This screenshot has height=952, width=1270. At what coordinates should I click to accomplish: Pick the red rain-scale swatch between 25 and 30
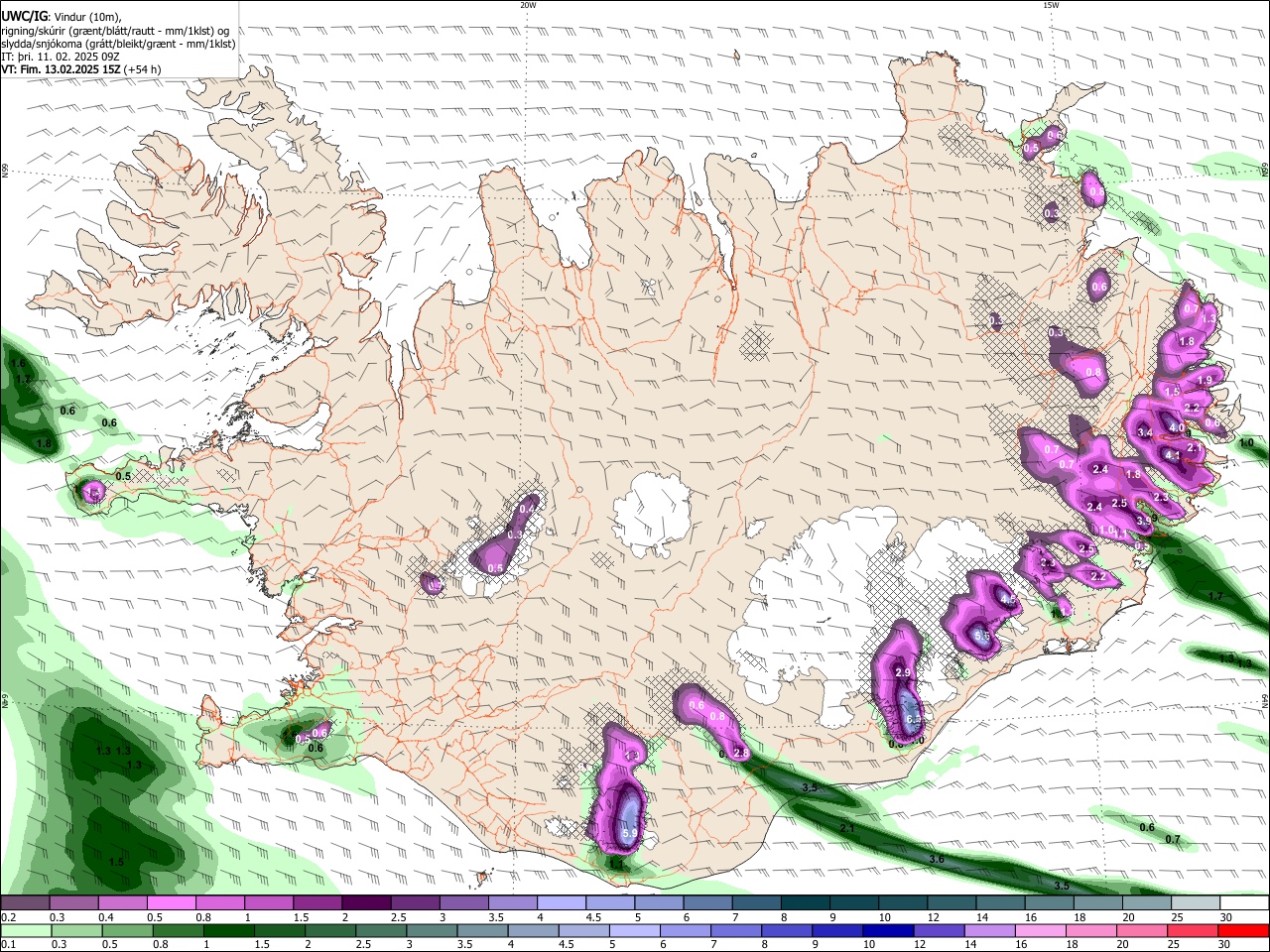pyautogui.click(x=1193, y=931)
